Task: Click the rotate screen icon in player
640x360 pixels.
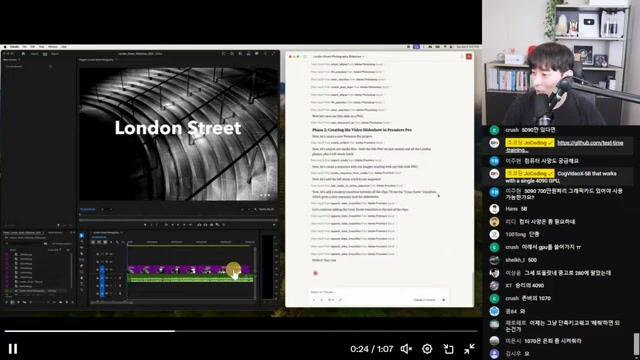Action: (448, 349)
